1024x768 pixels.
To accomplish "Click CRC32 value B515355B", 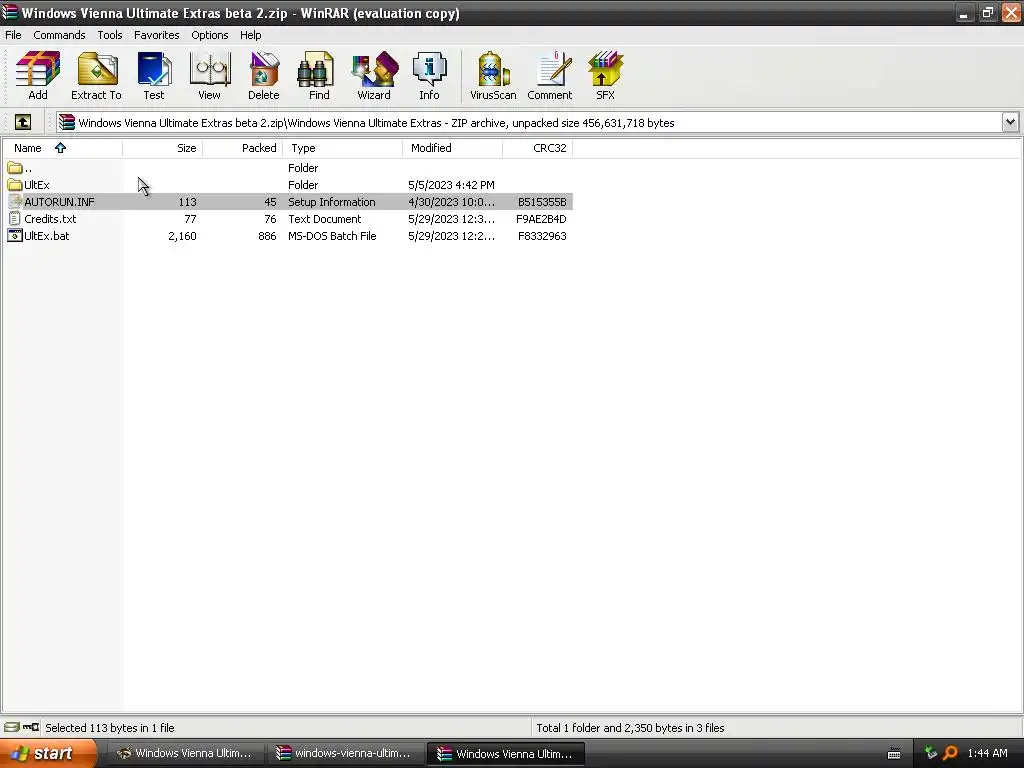I will click(542, 202).
